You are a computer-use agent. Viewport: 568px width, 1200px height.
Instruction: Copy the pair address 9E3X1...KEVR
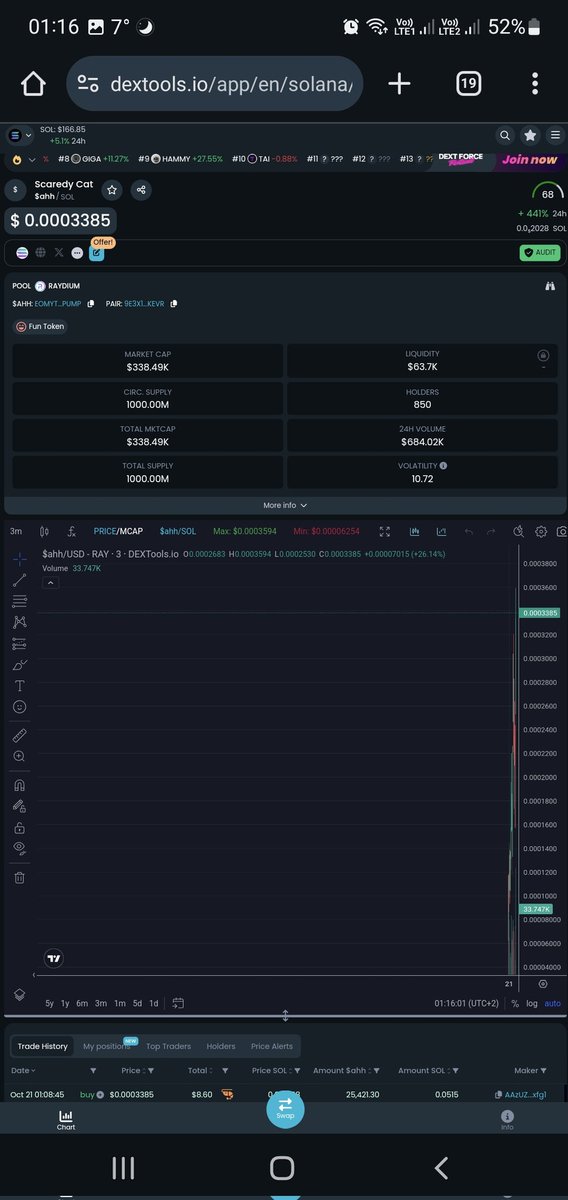[174, 303]
